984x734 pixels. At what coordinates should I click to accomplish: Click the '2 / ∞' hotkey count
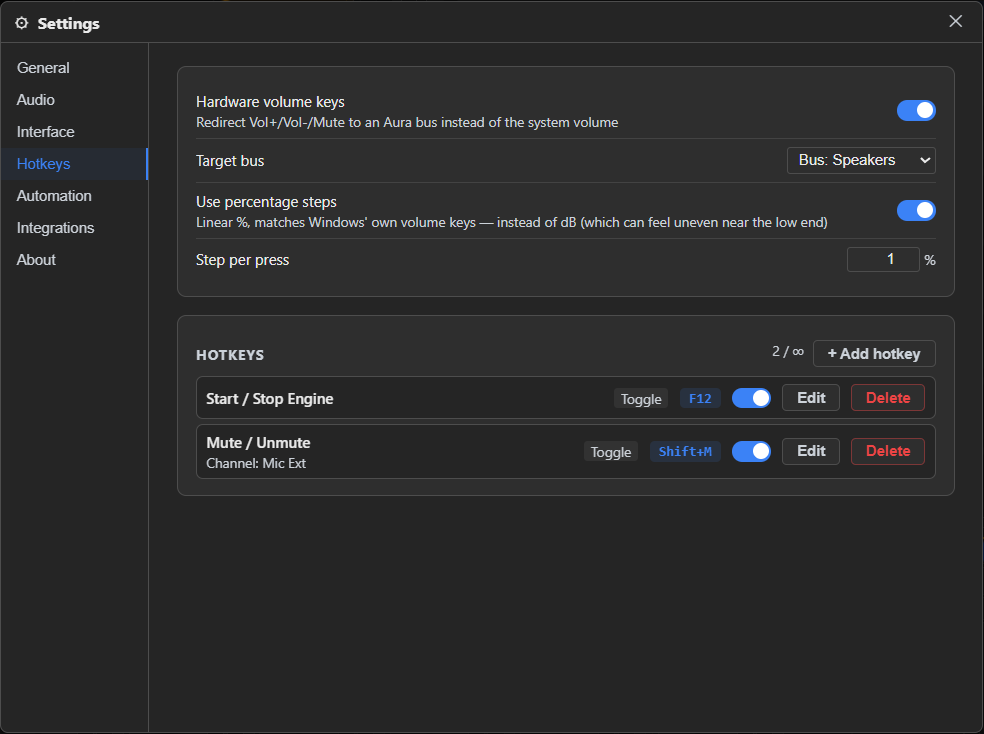788,352
